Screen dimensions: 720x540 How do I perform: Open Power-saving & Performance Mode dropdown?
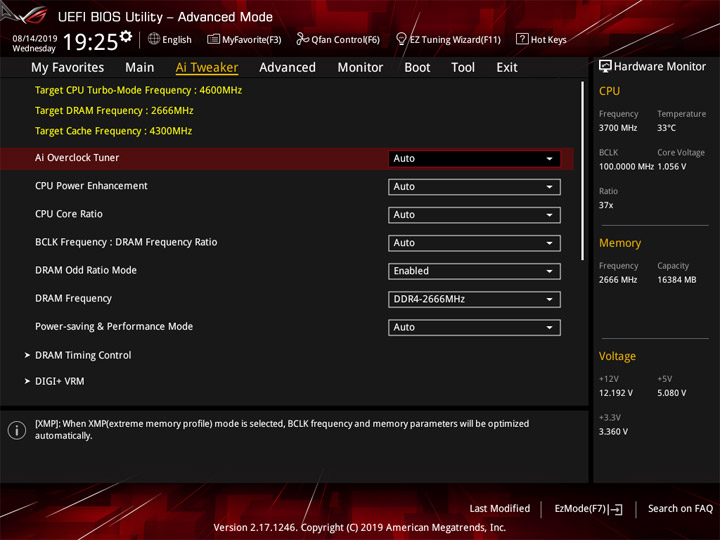(x=474, y=327)
